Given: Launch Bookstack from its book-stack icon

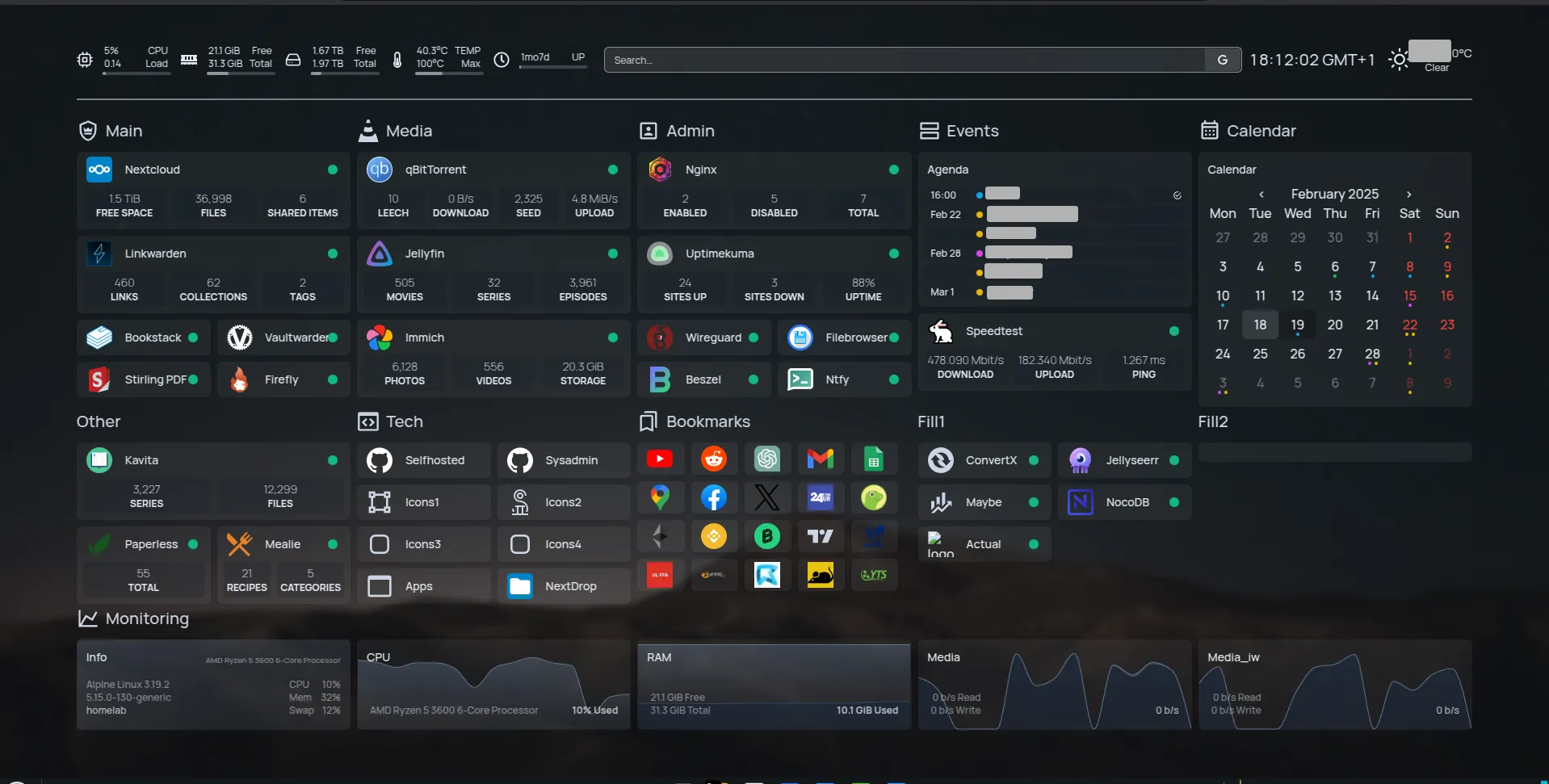Looking at the screenshot, I should (99, 337).
